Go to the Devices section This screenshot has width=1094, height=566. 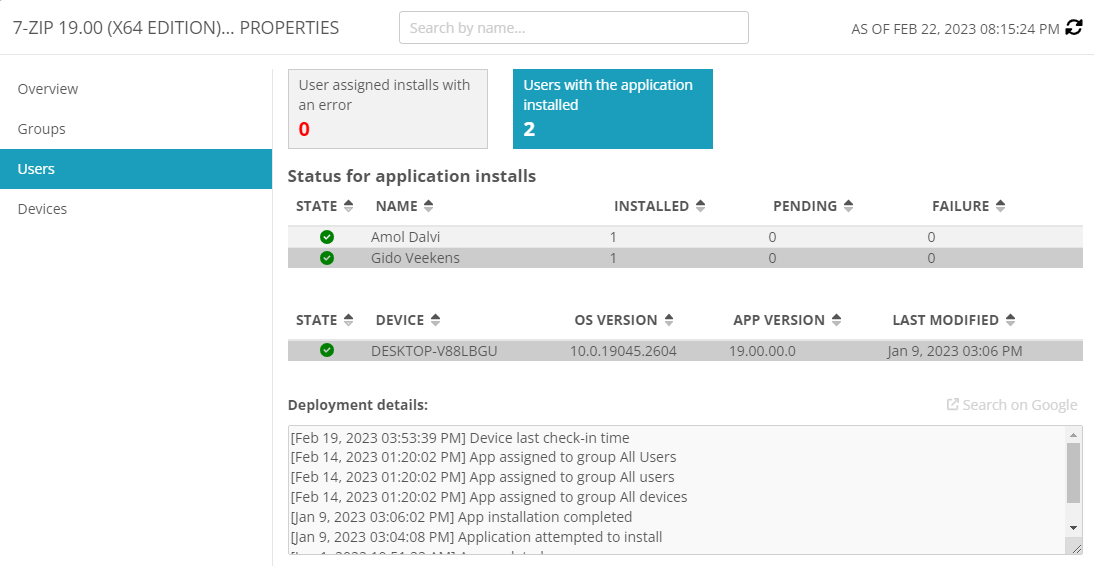43,209
